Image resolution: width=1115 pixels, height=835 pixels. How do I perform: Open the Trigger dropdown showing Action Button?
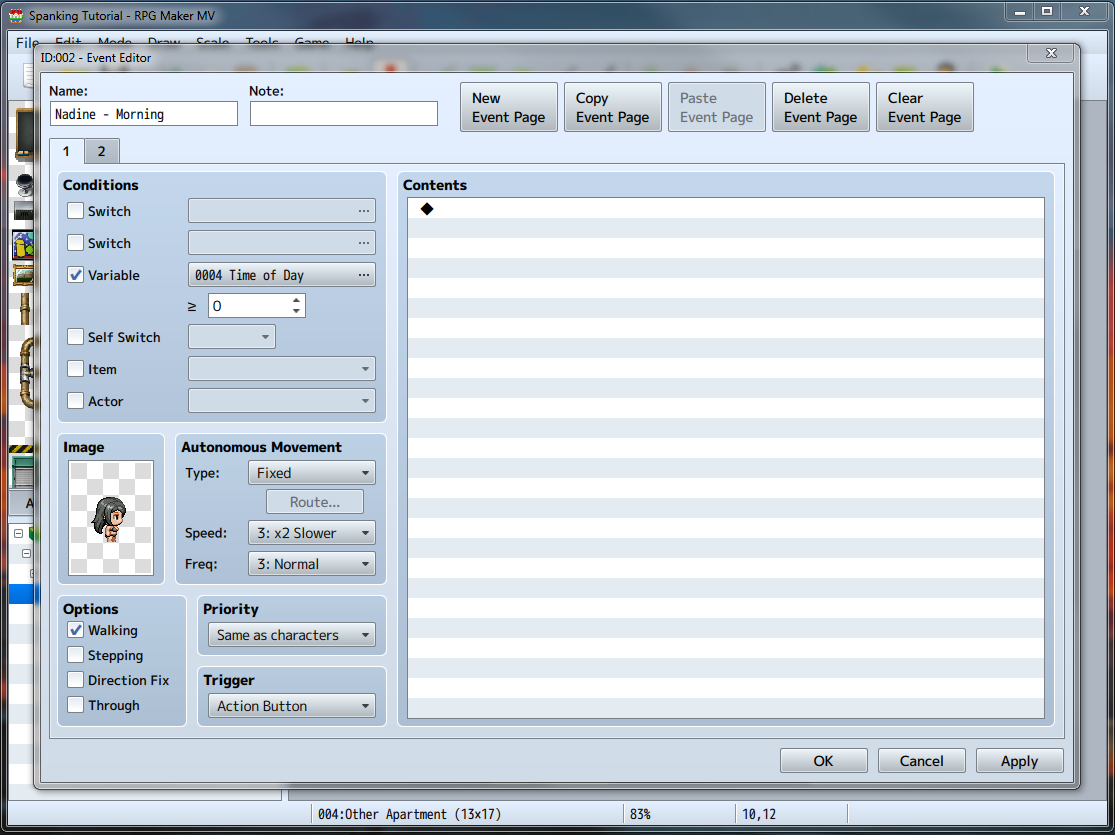292,706
